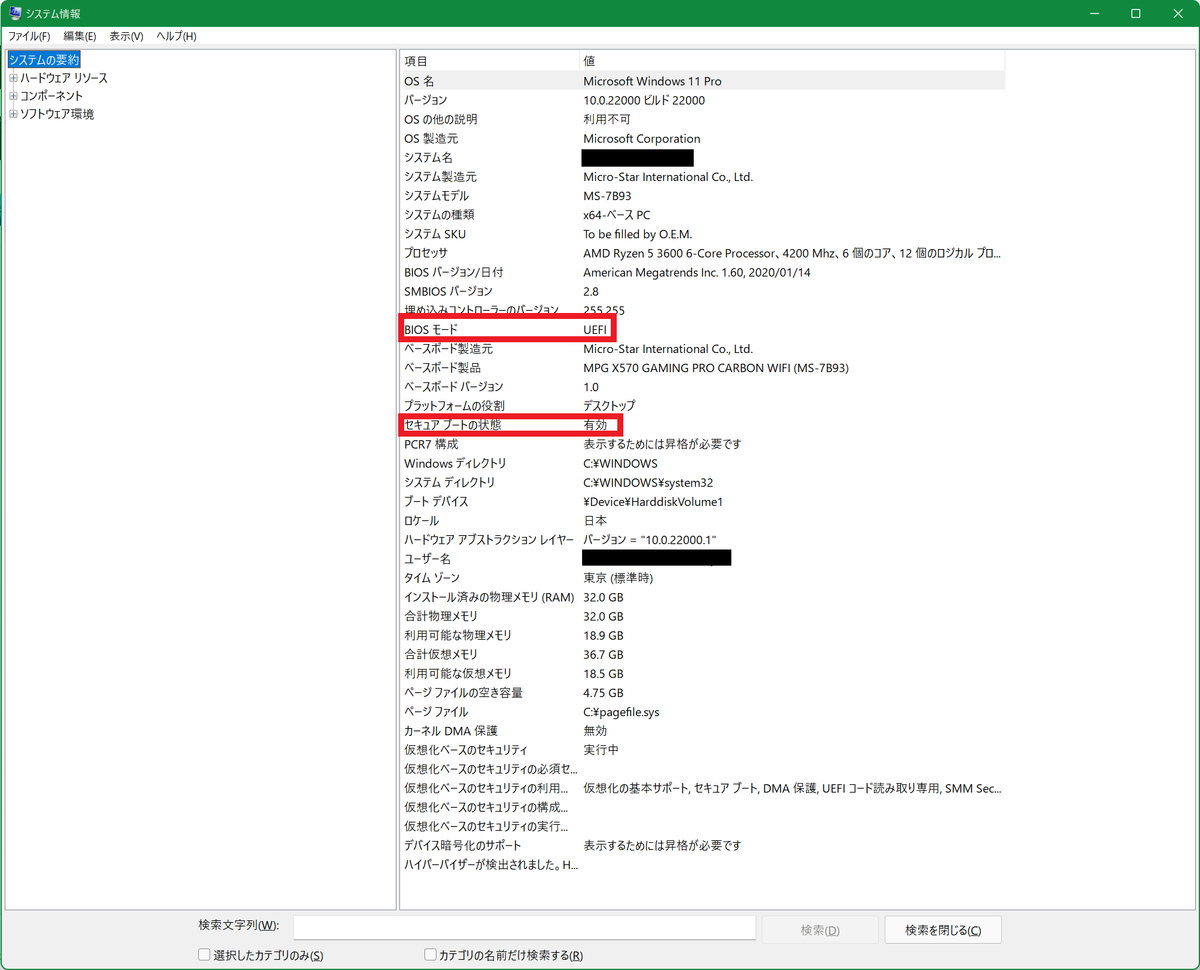Viewport: 1200px width, 970px height.
Task: Select the BIOS モード row
Action: (702, 330)
